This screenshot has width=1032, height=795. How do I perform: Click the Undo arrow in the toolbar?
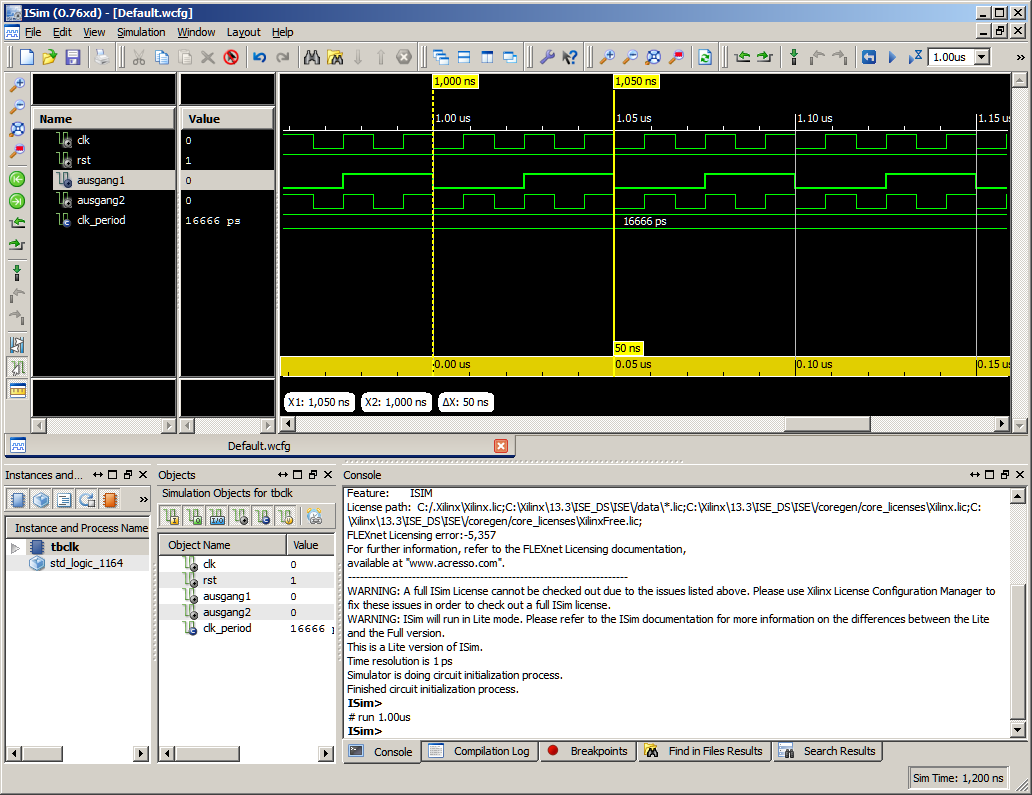tap(259, 57)
